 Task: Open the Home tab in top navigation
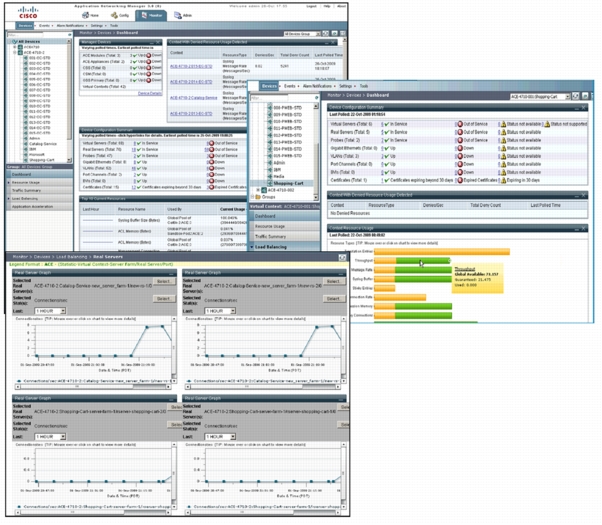90,15
